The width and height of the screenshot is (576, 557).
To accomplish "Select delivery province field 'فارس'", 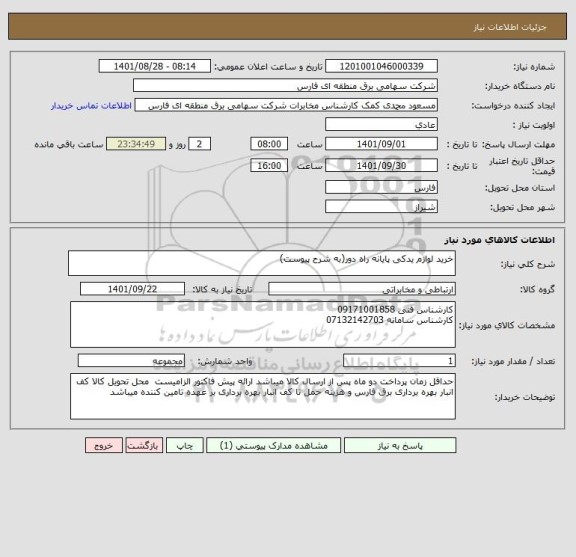I will [x=381, y=188].
